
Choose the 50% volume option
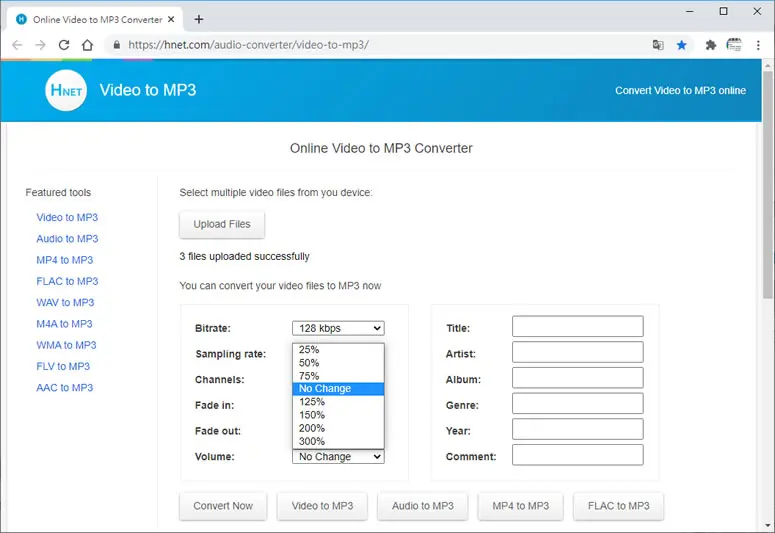tap(338, 362)
